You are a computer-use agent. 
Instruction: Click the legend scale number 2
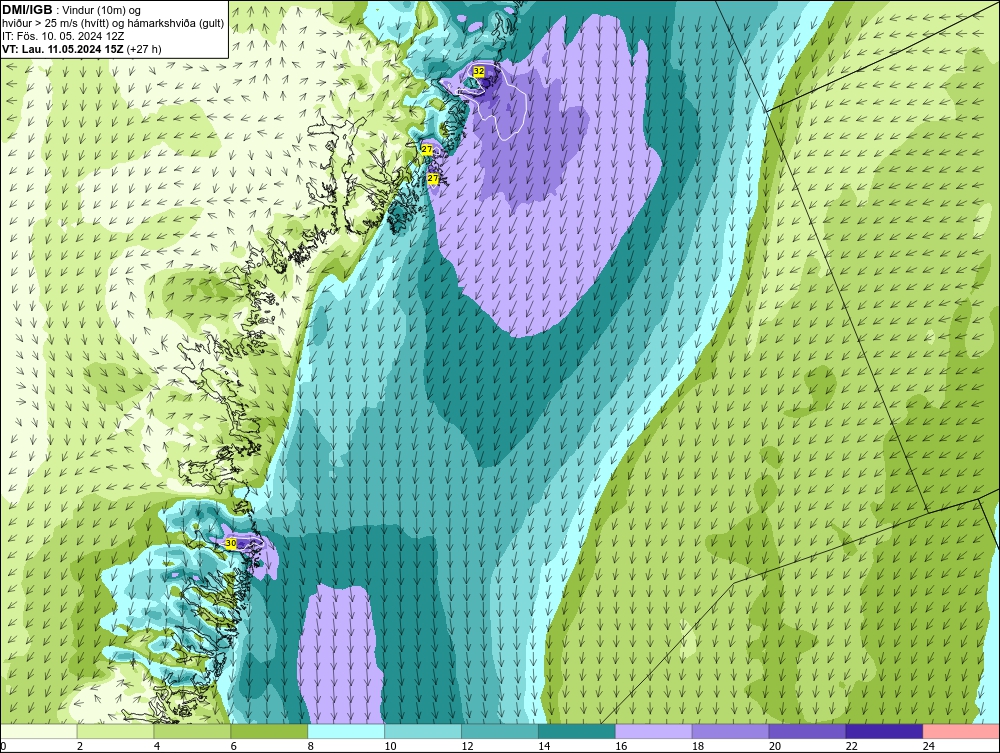(80, 746)
